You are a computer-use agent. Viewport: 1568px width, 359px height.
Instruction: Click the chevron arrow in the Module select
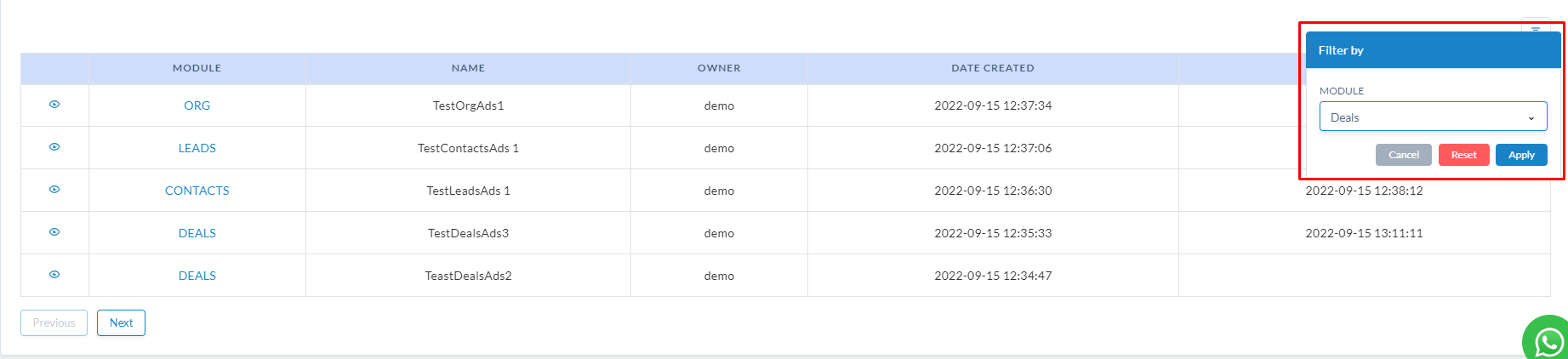(1531, 118)
